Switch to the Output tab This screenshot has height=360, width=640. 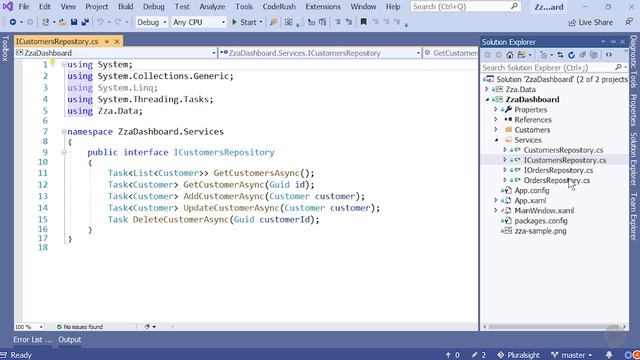pyautogui.click(x=70, y=340)
